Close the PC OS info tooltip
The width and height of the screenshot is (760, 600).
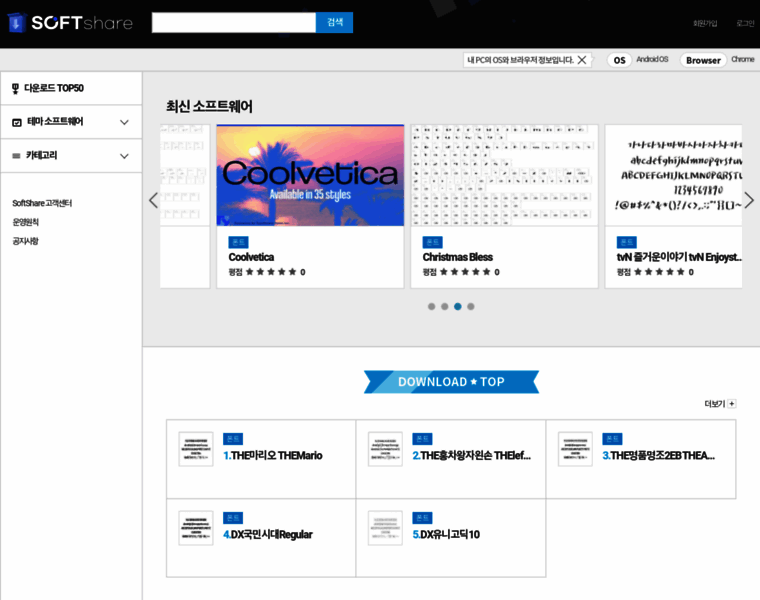pyautogui.click(x=582, y=60)
